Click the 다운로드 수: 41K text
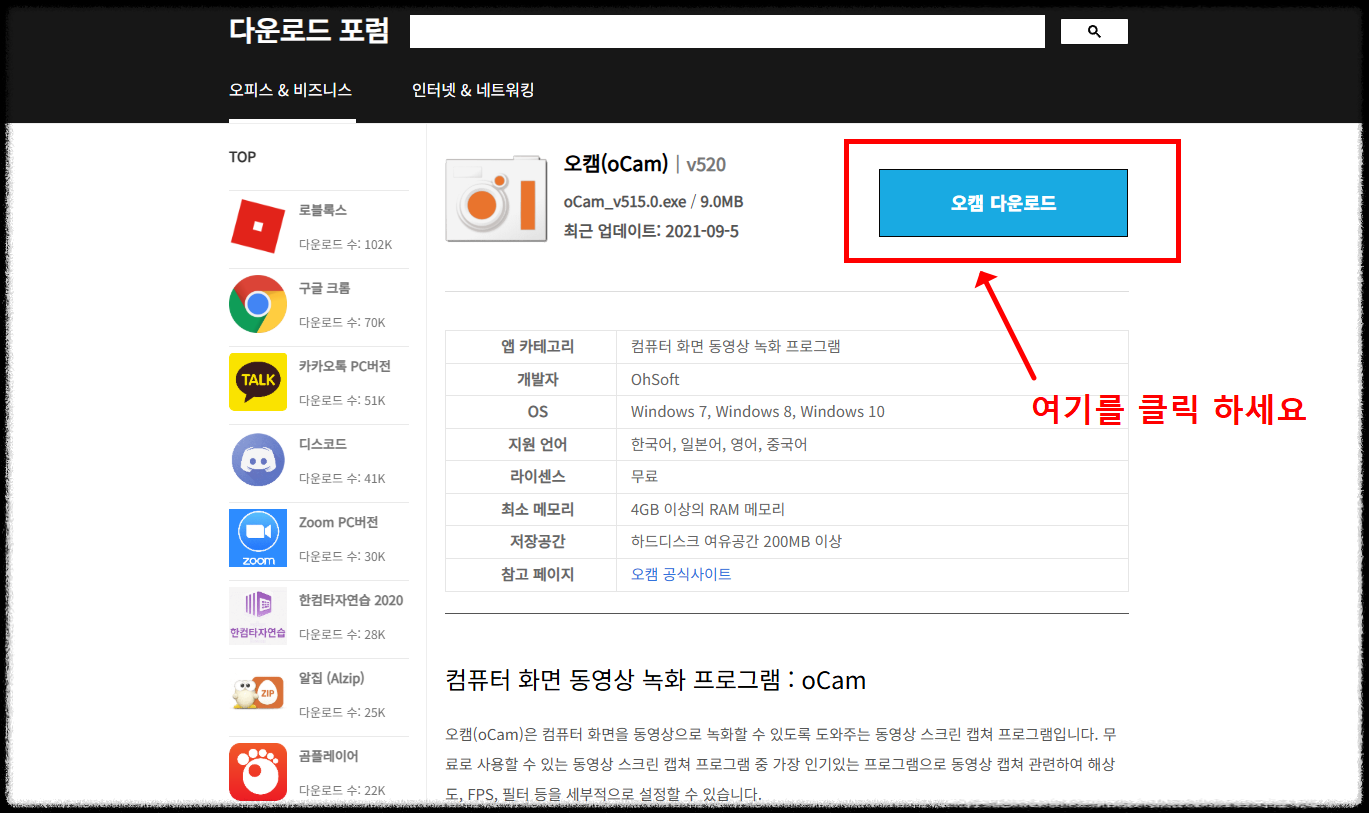Viewport: 1369px width, 813px height. click(x=342, y=478)
